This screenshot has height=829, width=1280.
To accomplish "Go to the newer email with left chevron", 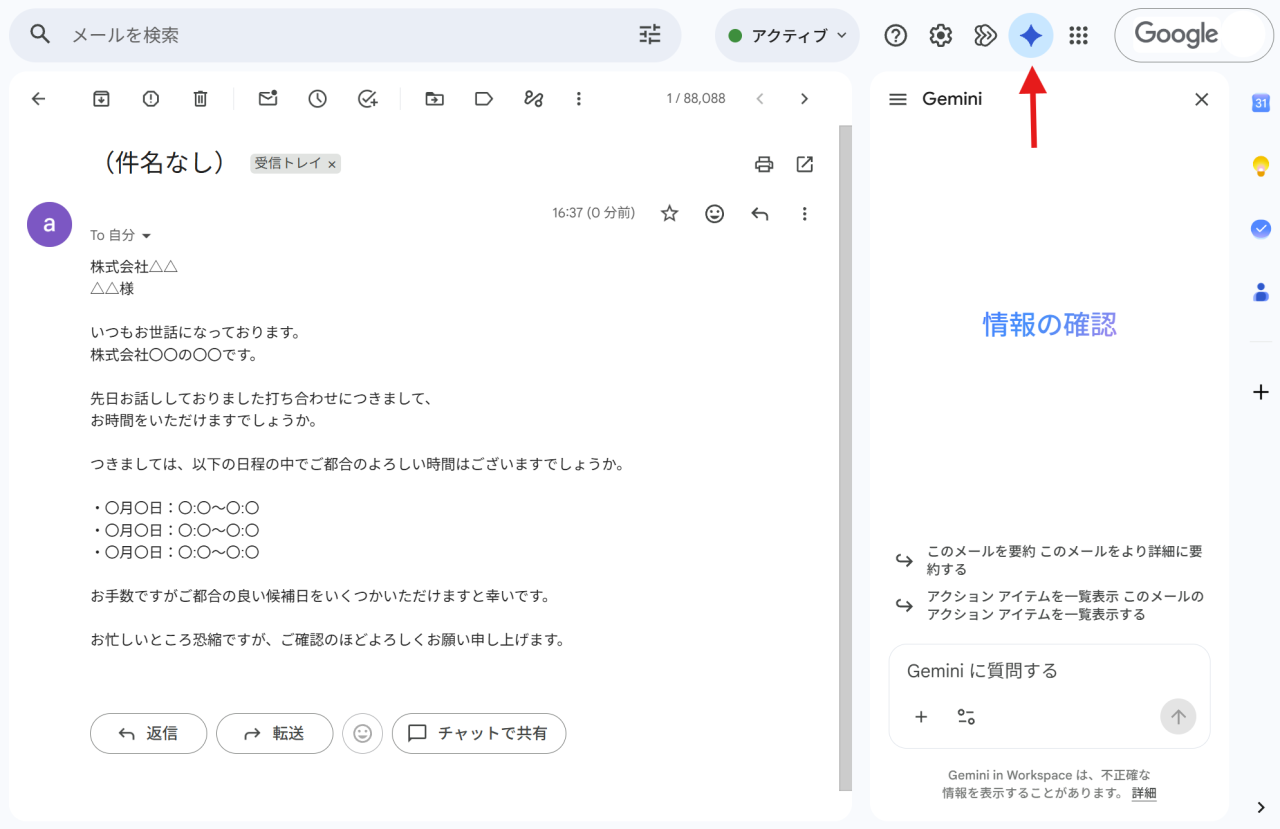I will (x=760, y=98).
